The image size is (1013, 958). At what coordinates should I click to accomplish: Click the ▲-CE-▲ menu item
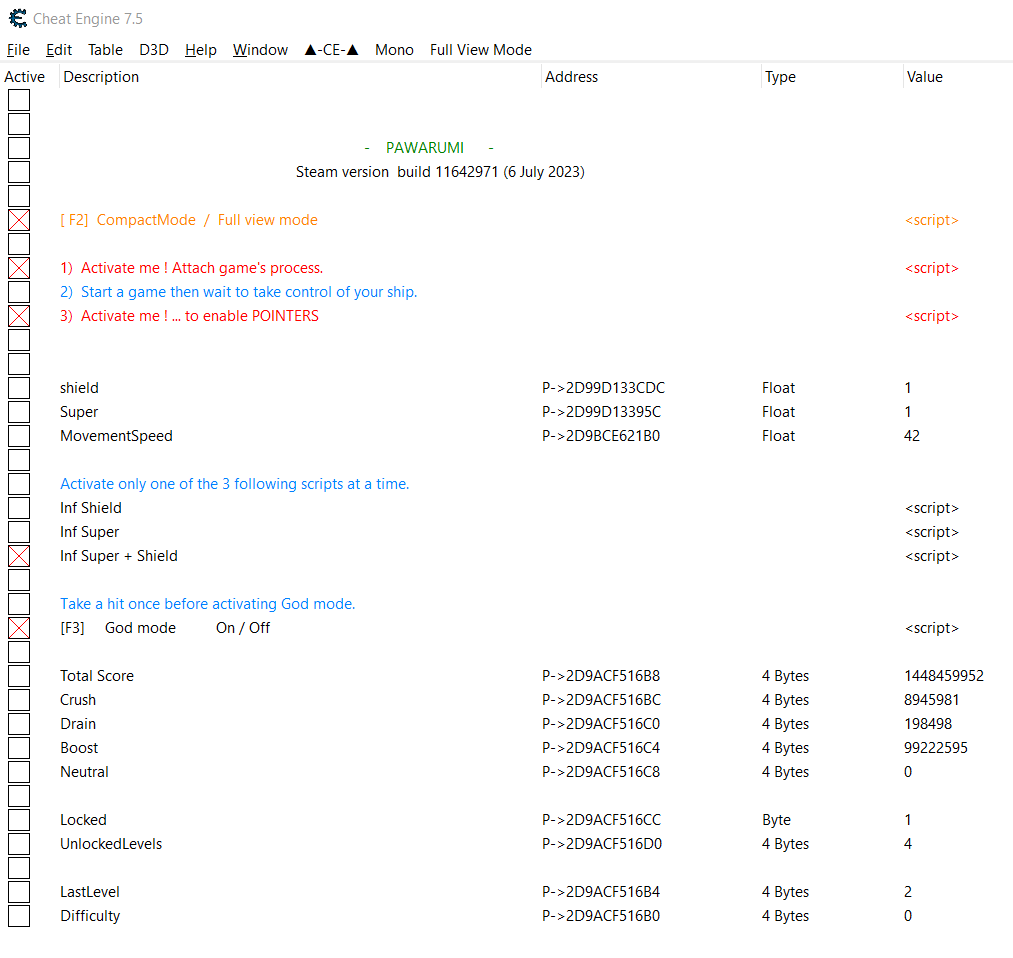click(x=331, y=50)
